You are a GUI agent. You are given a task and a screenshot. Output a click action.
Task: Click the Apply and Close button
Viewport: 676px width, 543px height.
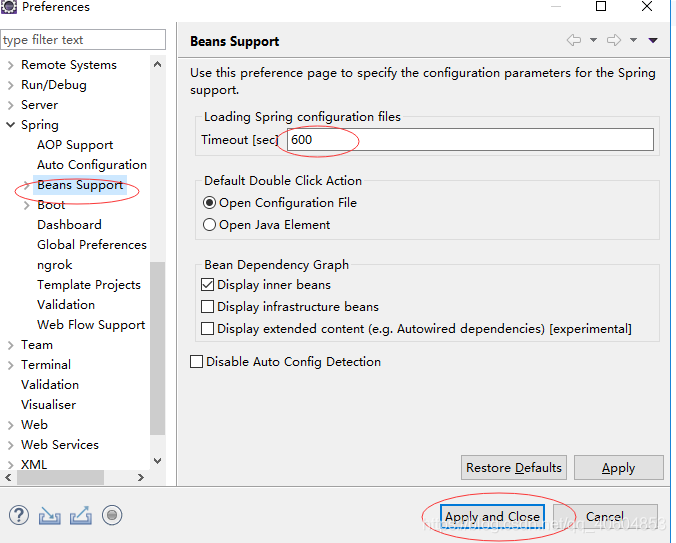(492, 517)
